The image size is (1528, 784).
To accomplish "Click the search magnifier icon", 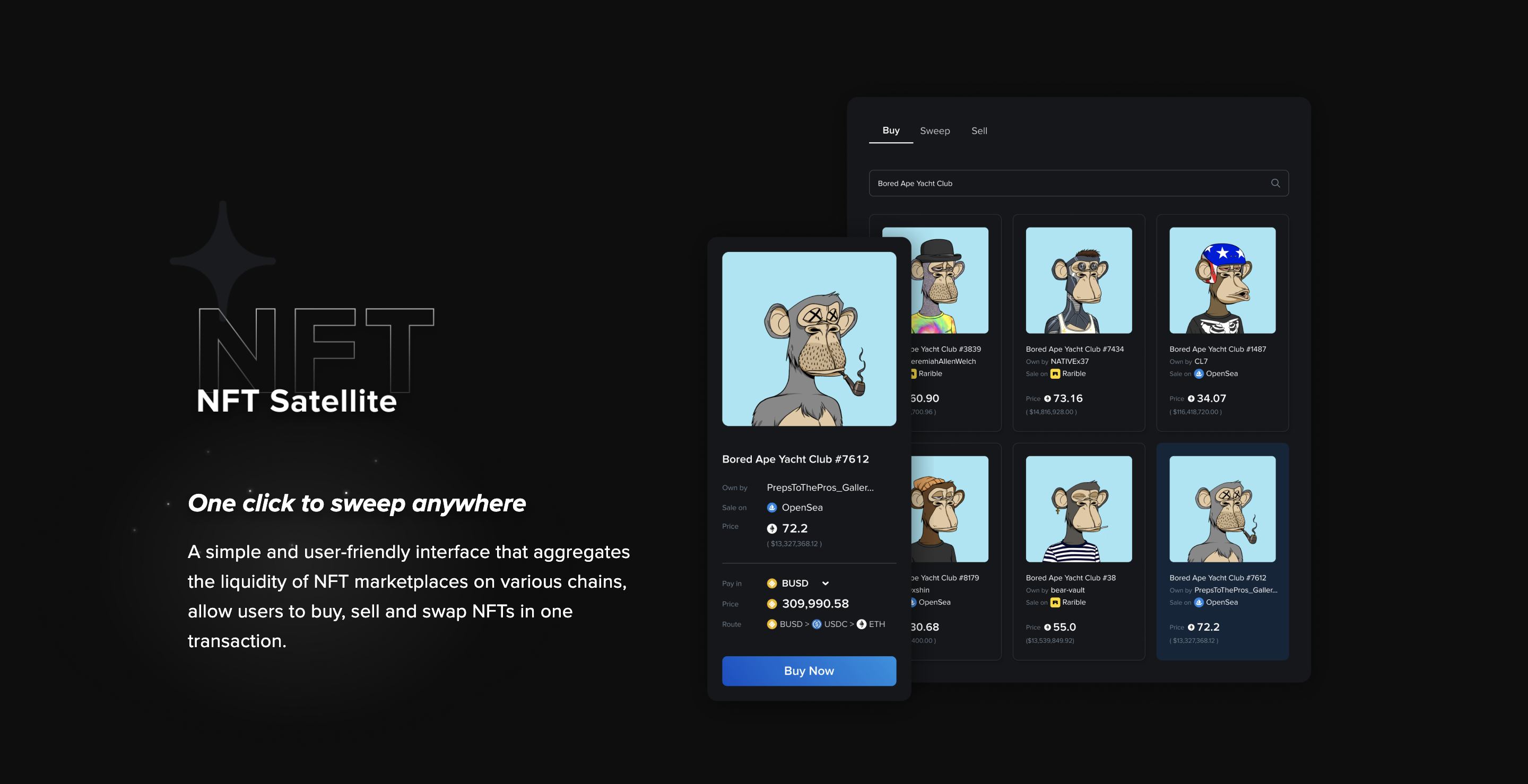I will [1275, 183].
